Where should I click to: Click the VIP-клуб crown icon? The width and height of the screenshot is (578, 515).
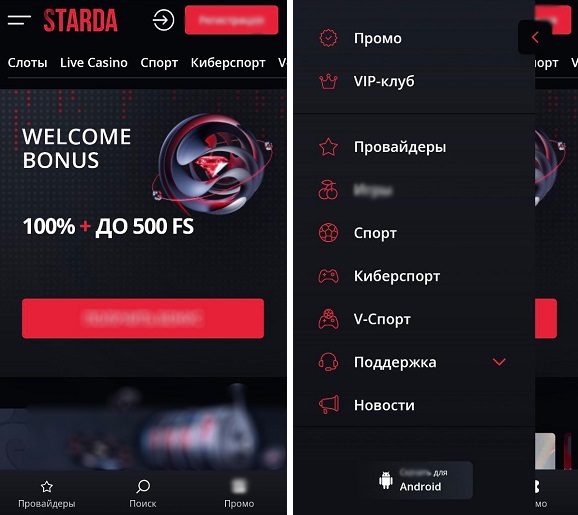328,81
